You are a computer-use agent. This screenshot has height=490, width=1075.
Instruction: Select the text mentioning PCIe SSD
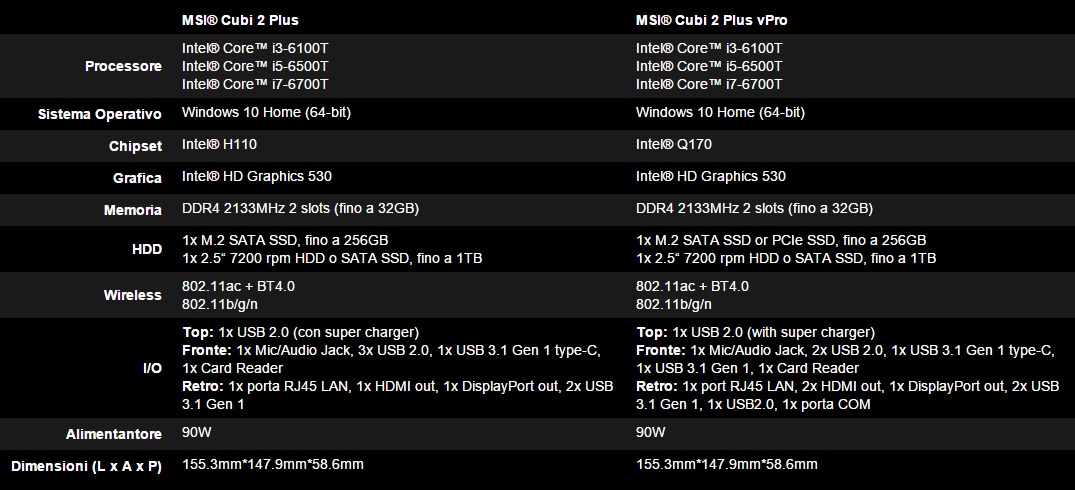coord(781,240)
